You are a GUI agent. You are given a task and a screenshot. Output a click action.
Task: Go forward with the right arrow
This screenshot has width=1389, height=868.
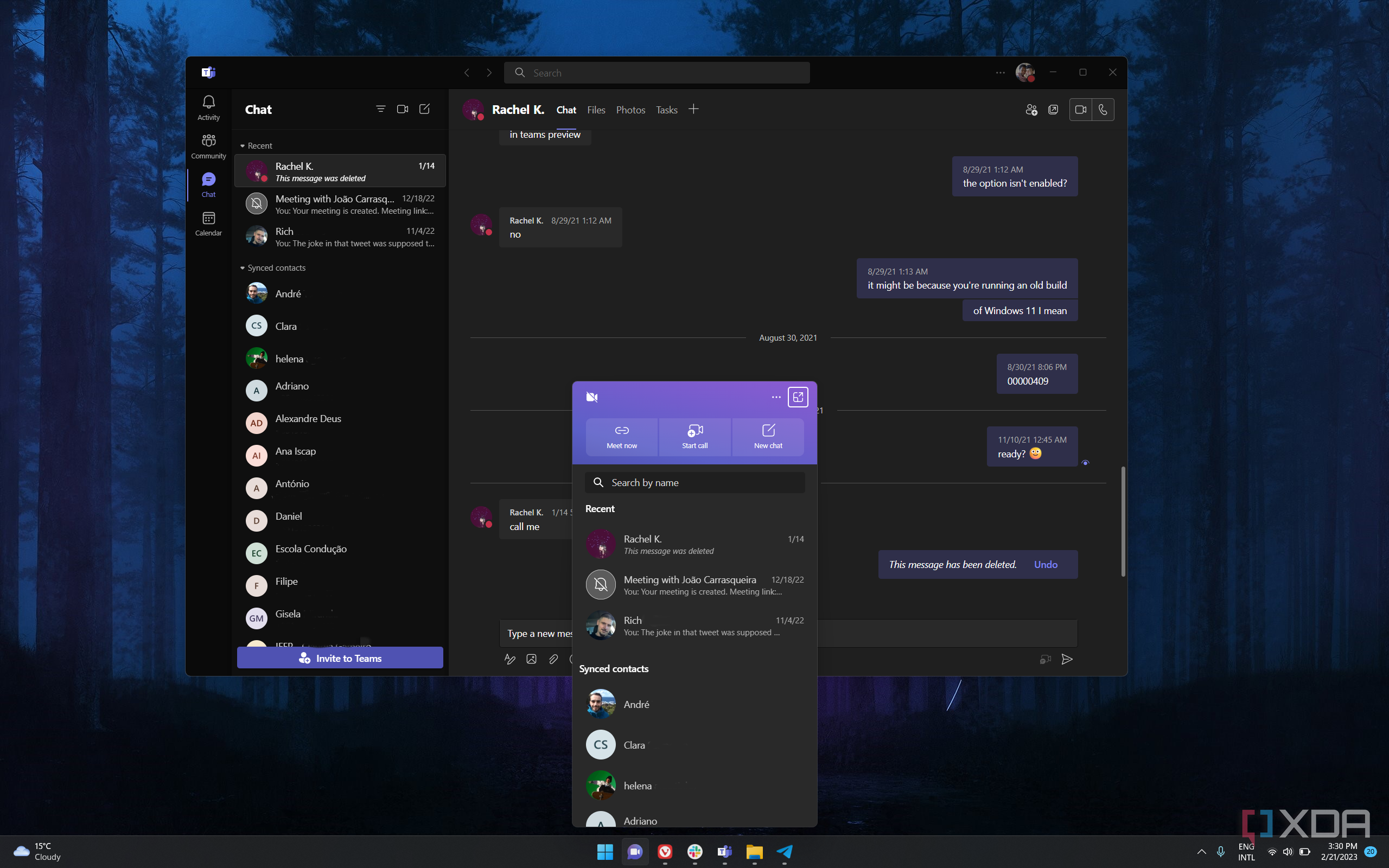pos(489,72)
